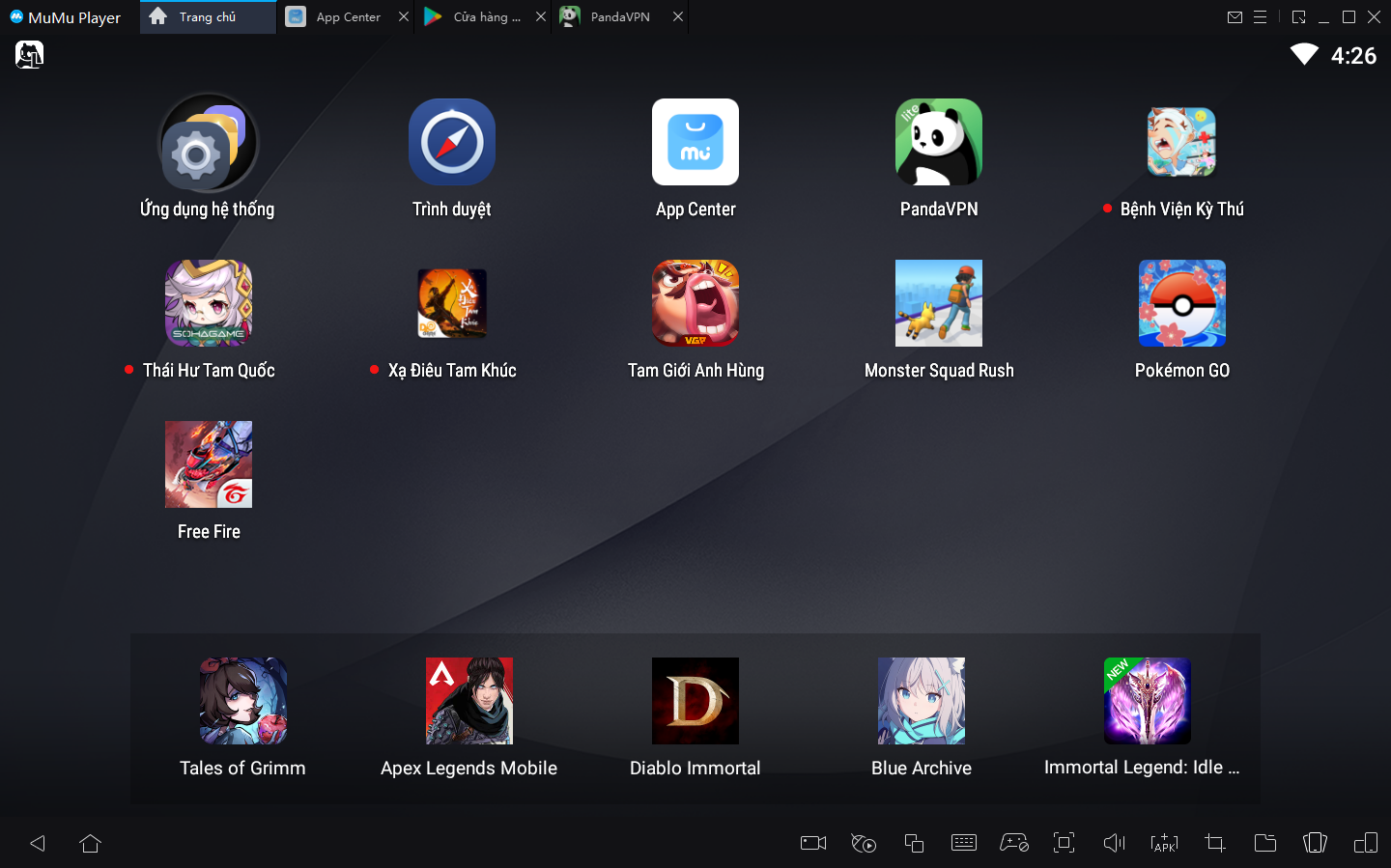Switch to the PandaVPN tab
This screenshot has width=1391, height=868.
[619, 17]
